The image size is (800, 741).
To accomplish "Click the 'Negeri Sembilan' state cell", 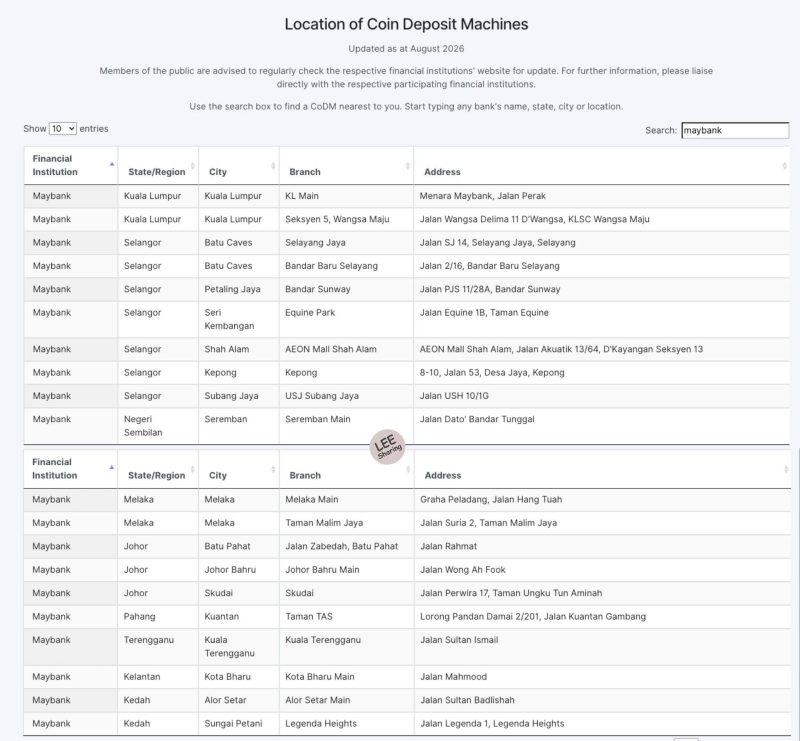I will pyautogui.click(x=158, y=426).
